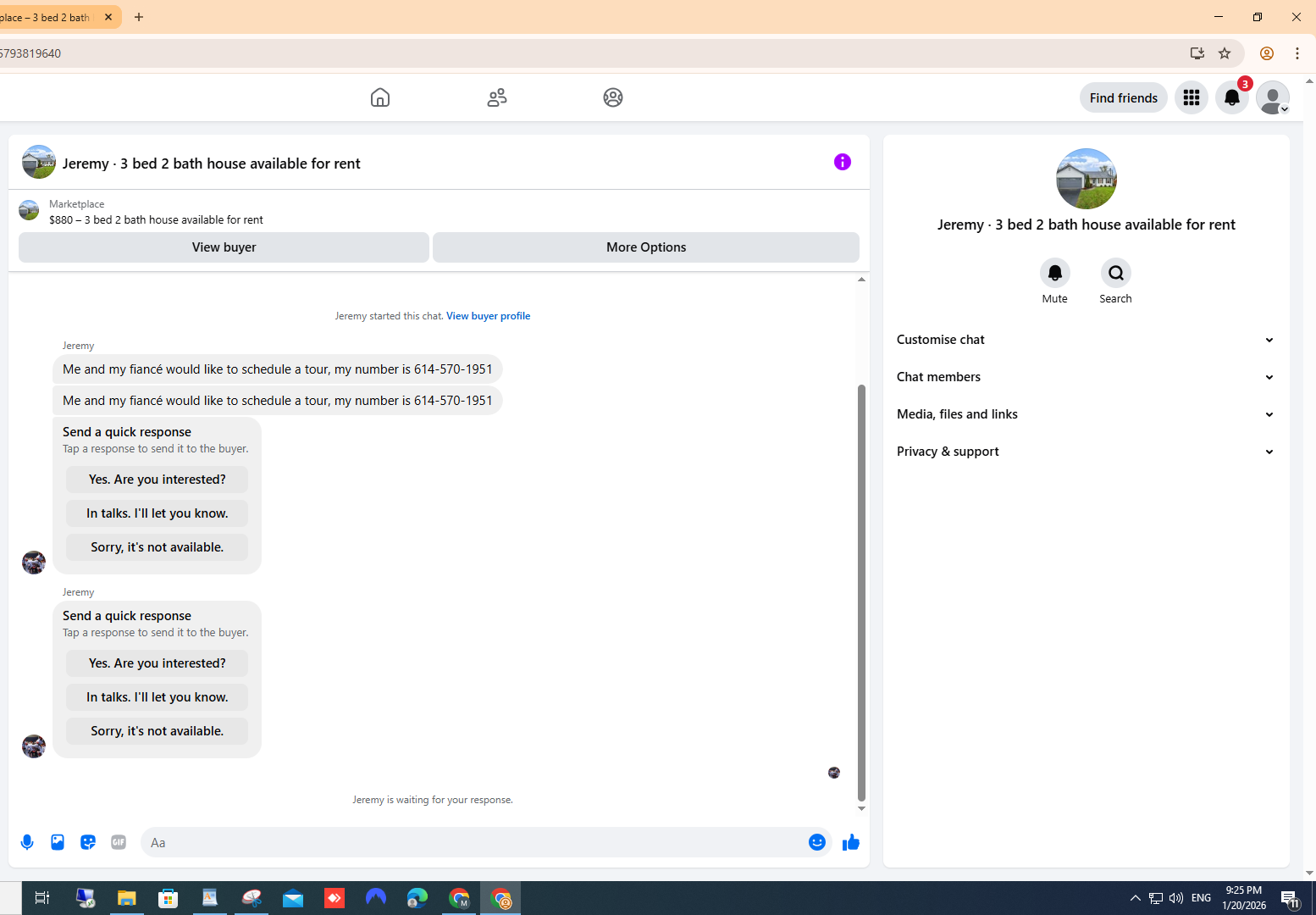Follow the View buyer profile link
This screenshot has height=915, width=1316.
click(489, 316)
